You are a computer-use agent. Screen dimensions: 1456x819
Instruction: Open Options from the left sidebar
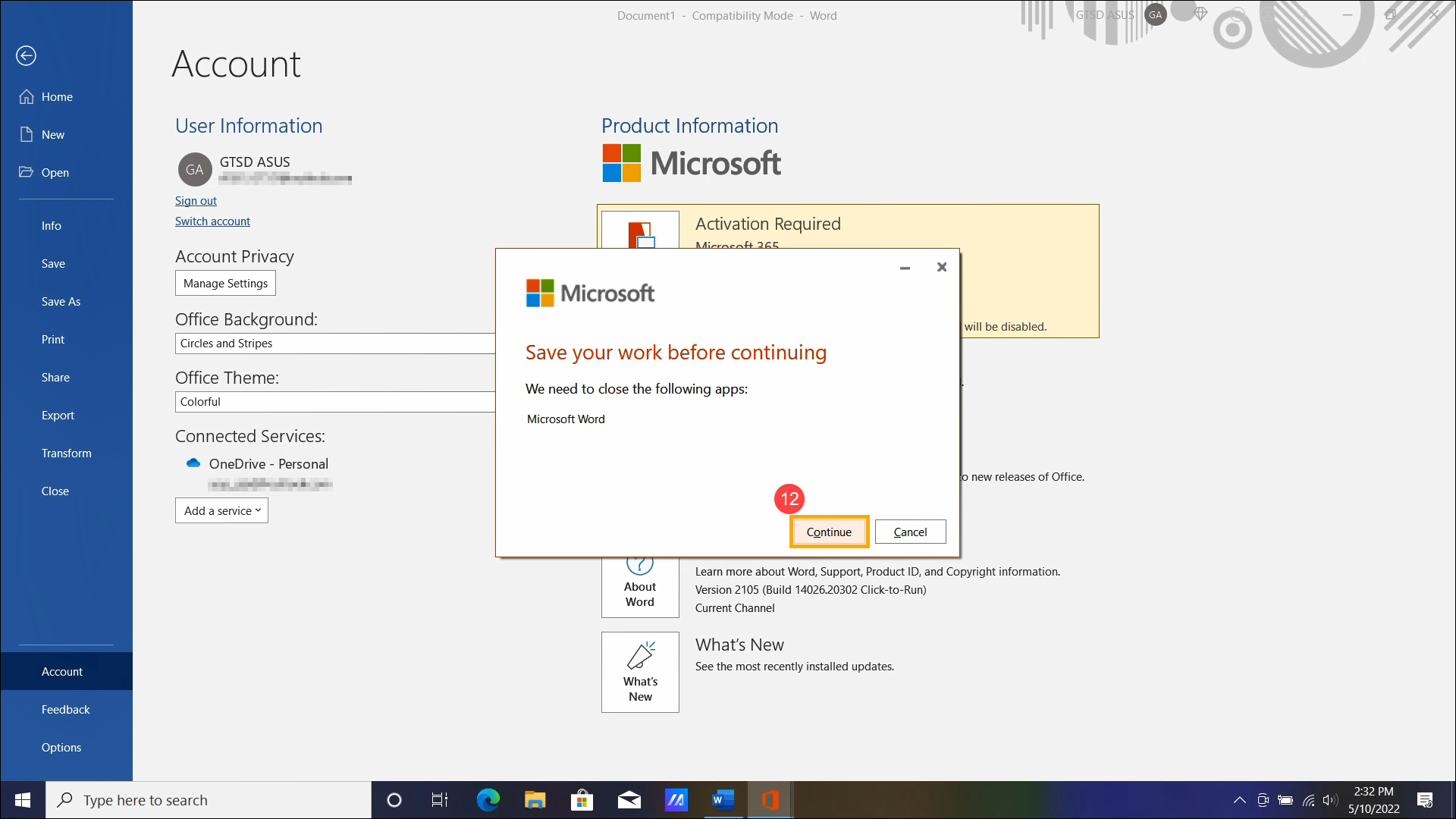60,747
